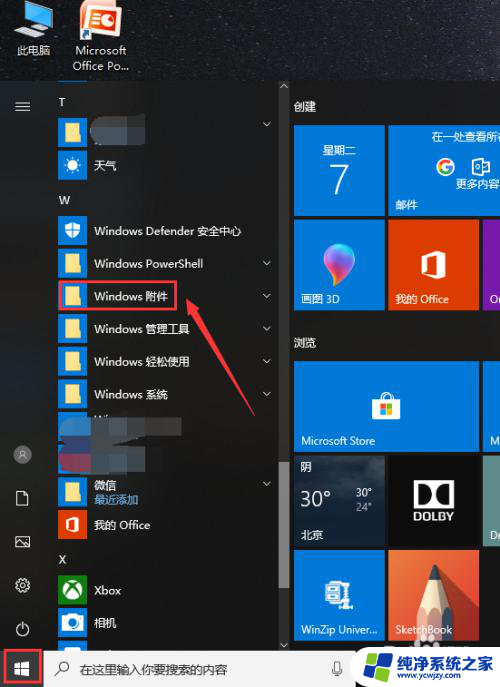Open the Documents sidebar icon
The width and height of the screenshot is (500, 687).
click(23, 498)
